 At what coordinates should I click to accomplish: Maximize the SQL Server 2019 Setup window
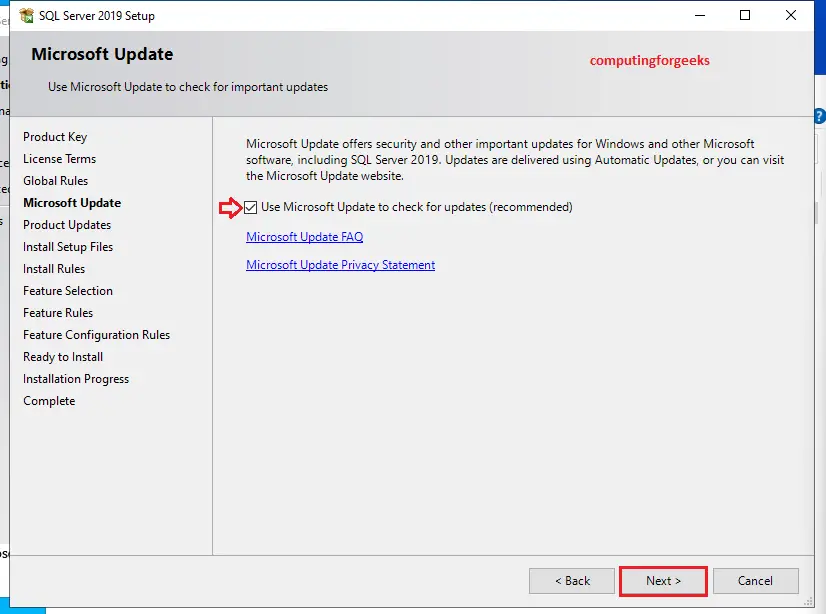(x=745, y=15)
